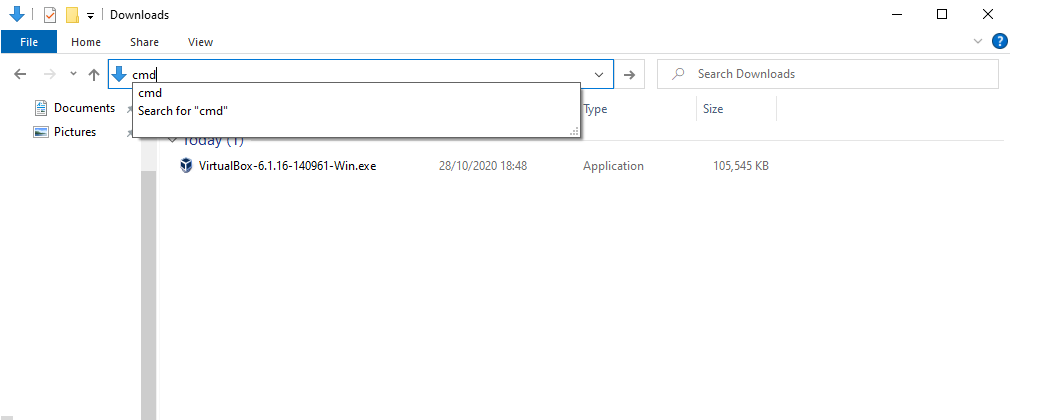Viewport: 1040px width, 420px height.
Task: Click the VirtualBox installer icon
Action: click(x=186, y=166)
